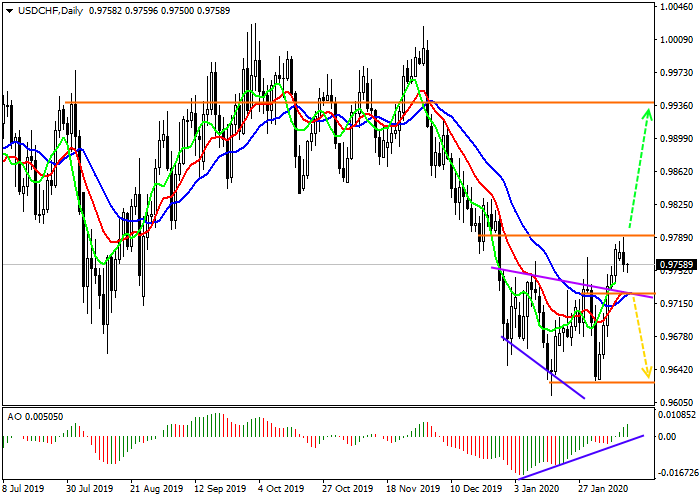This screenshot has height=500, width=700.
Task: Click the 0.99360 price axis label
Action: [677, 106]
